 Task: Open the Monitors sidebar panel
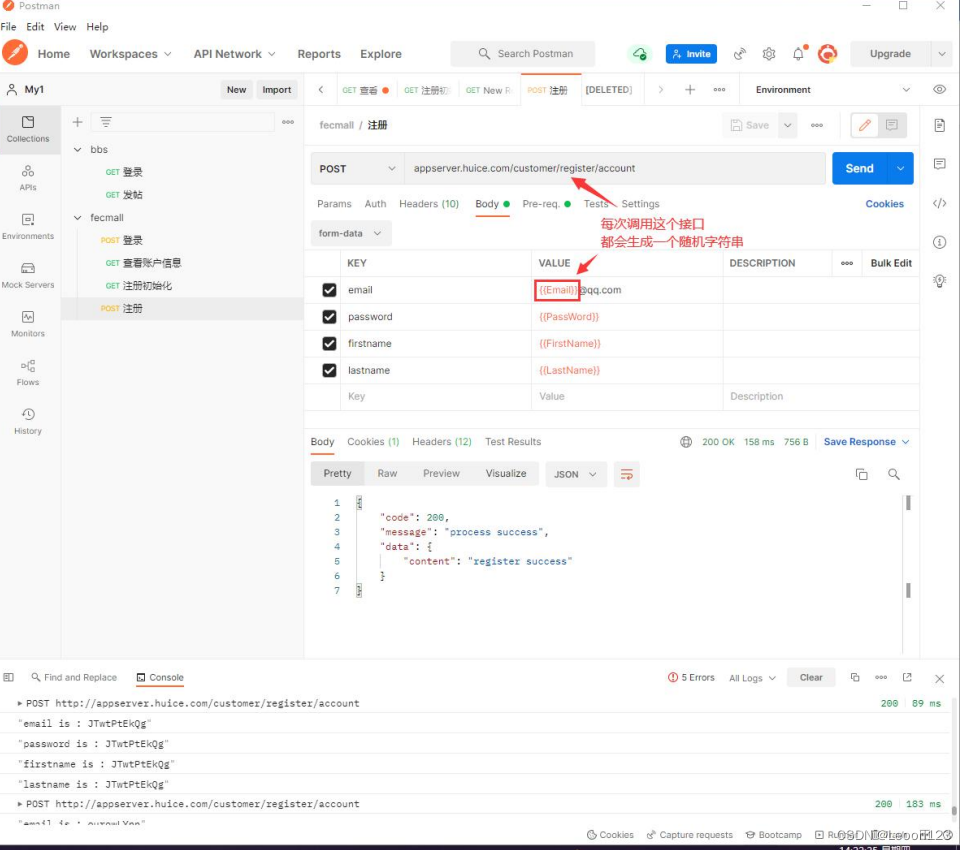(28, 324)
